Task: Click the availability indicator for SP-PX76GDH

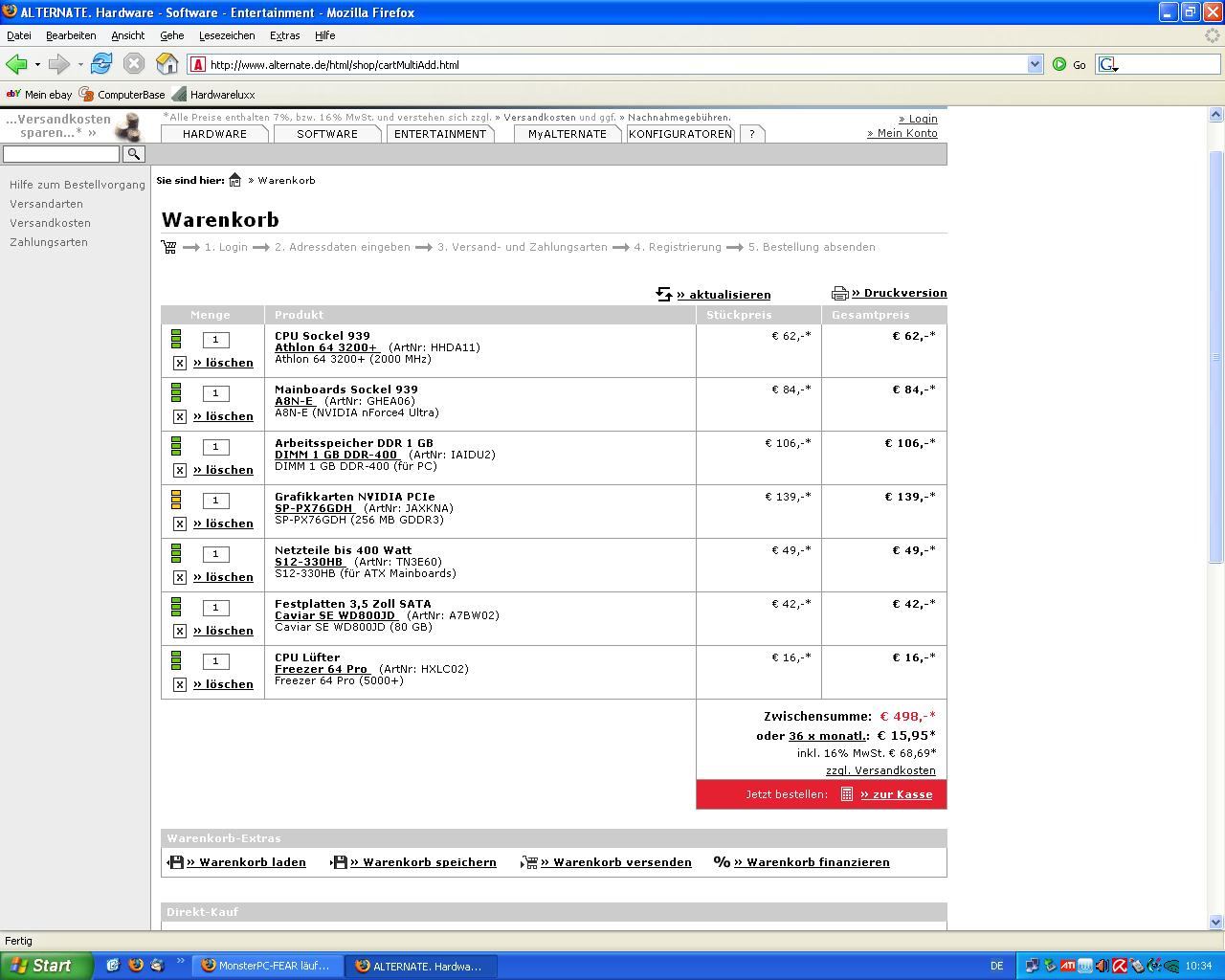Action: pos(176,499)
